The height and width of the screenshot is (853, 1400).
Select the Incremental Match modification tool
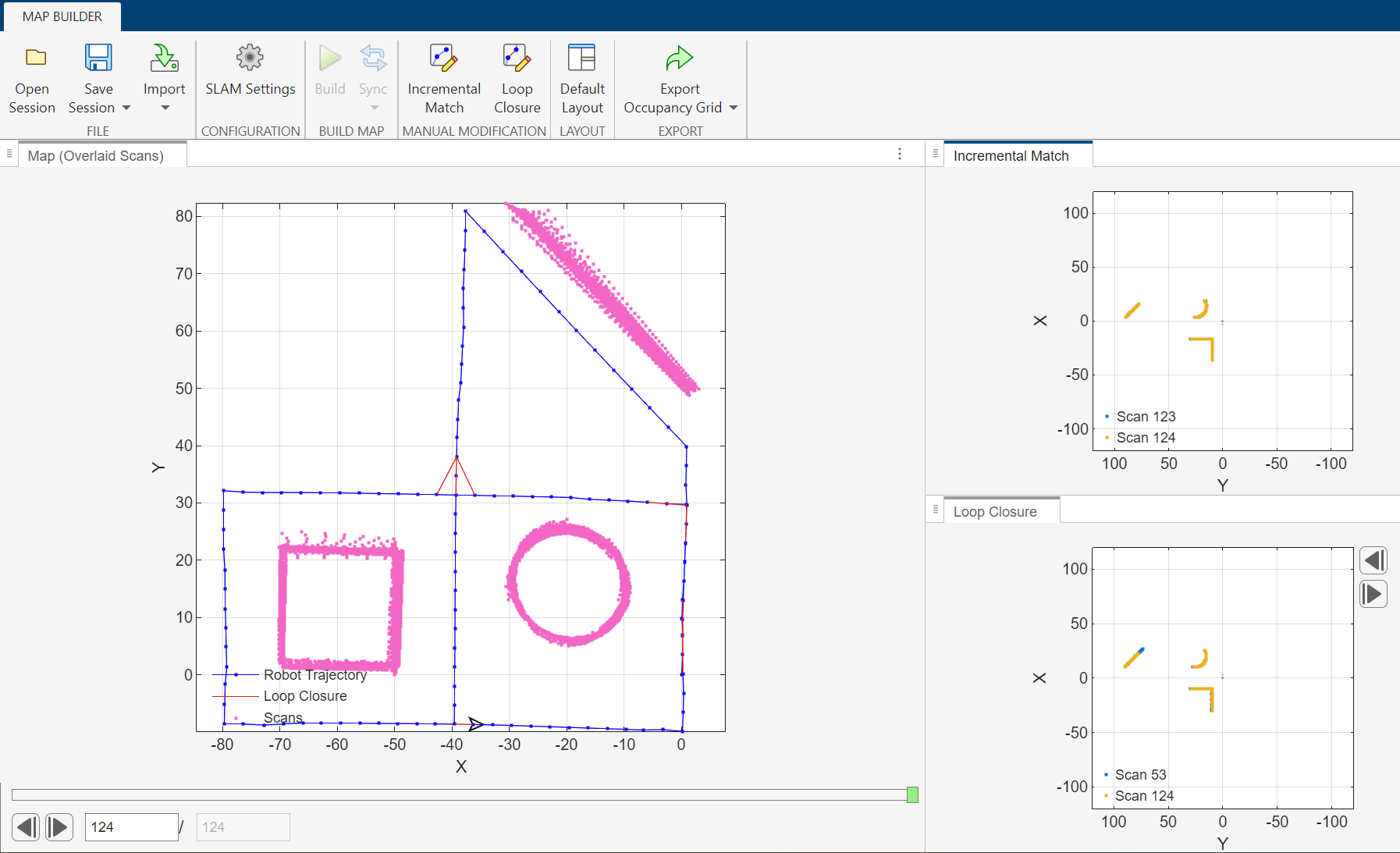tap(443, 77)
